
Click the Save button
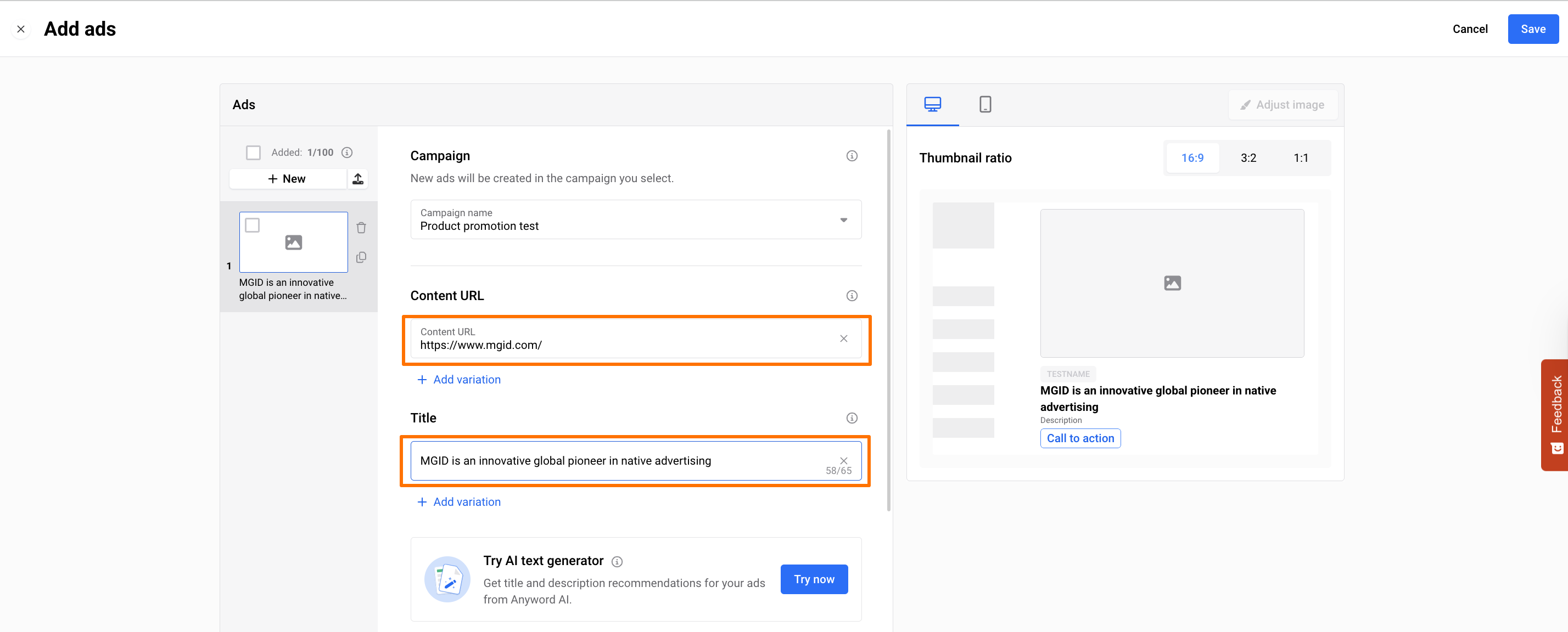[1532, 29]
